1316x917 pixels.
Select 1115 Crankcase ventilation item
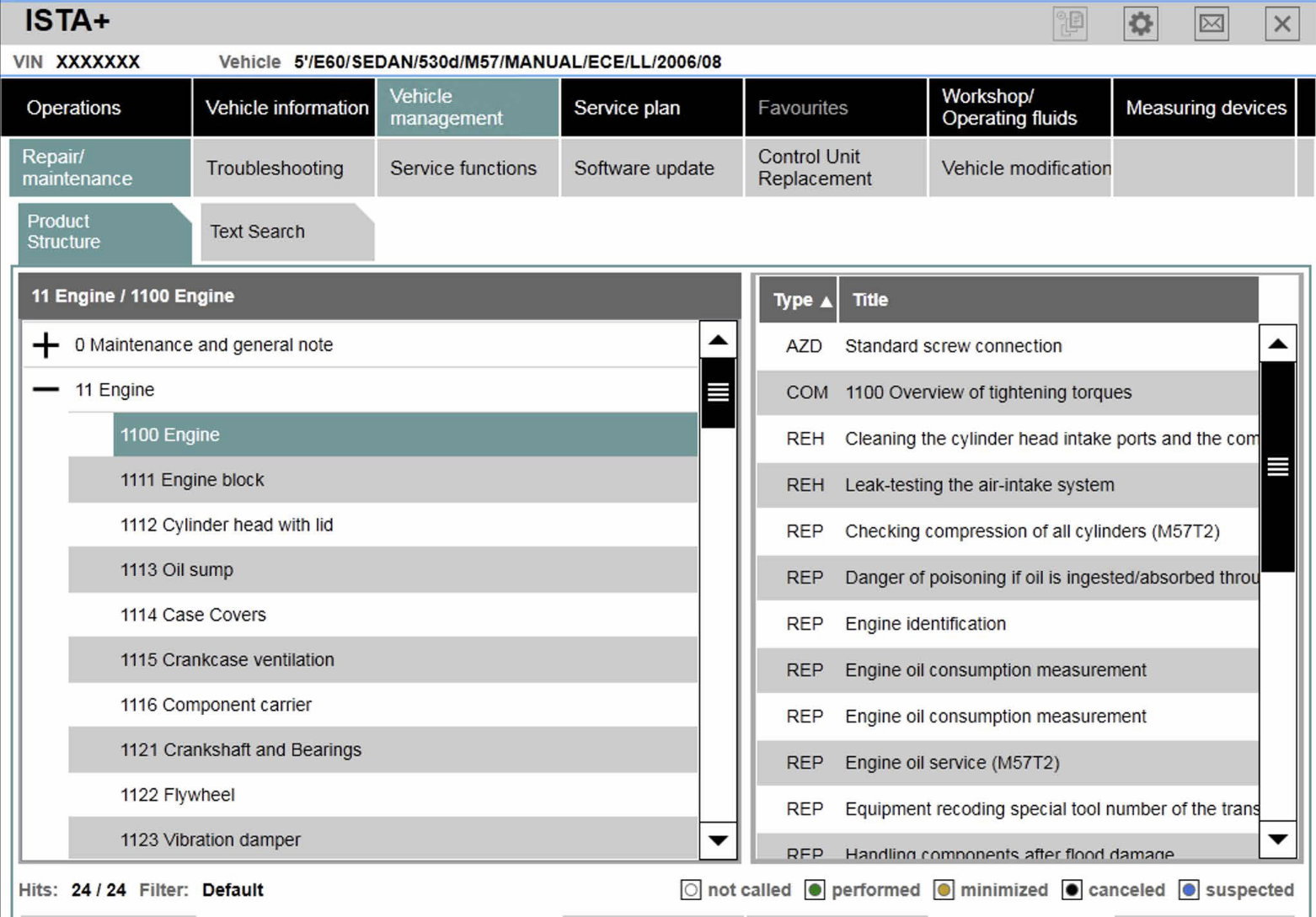point(382,660)
